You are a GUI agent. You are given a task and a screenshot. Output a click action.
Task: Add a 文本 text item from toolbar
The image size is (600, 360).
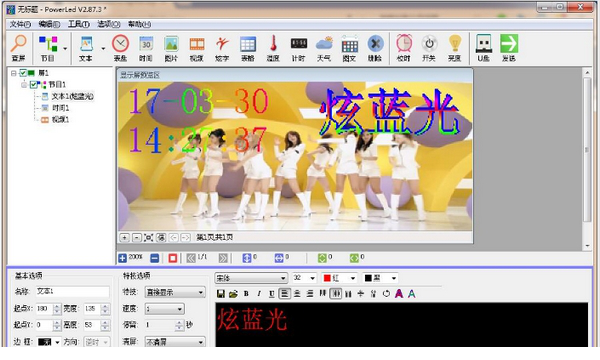(x=86, y=48)
